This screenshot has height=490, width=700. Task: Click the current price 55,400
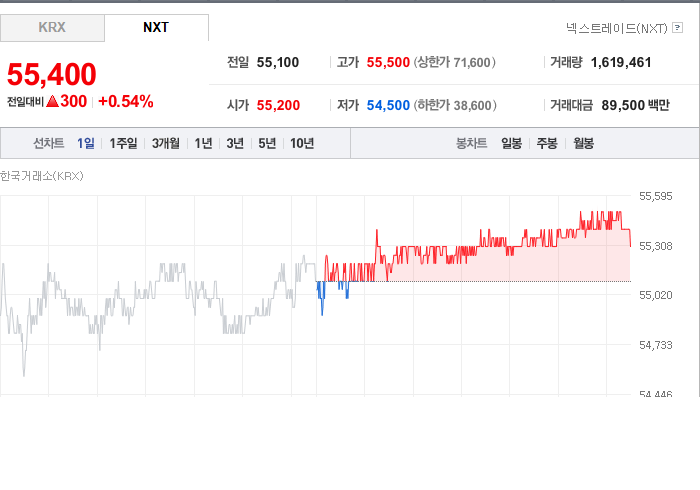(x=52, y=74)
